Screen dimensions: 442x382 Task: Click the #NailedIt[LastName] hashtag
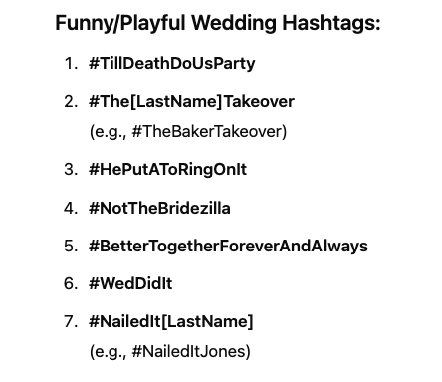tap(171, 322)
